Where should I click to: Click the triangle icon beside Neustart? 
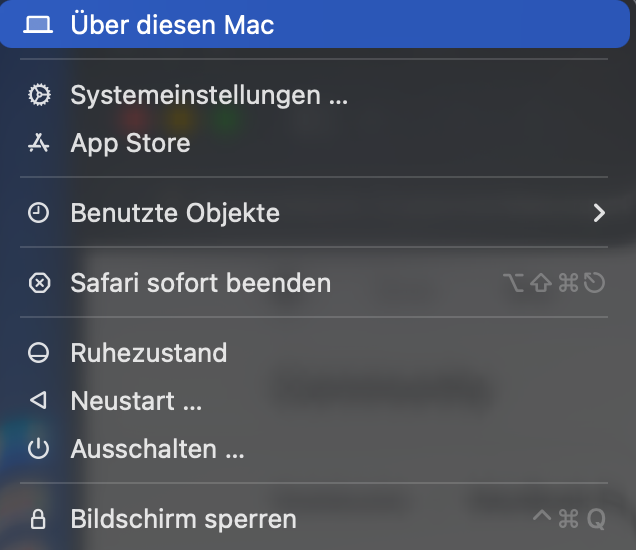pos(39,401)
